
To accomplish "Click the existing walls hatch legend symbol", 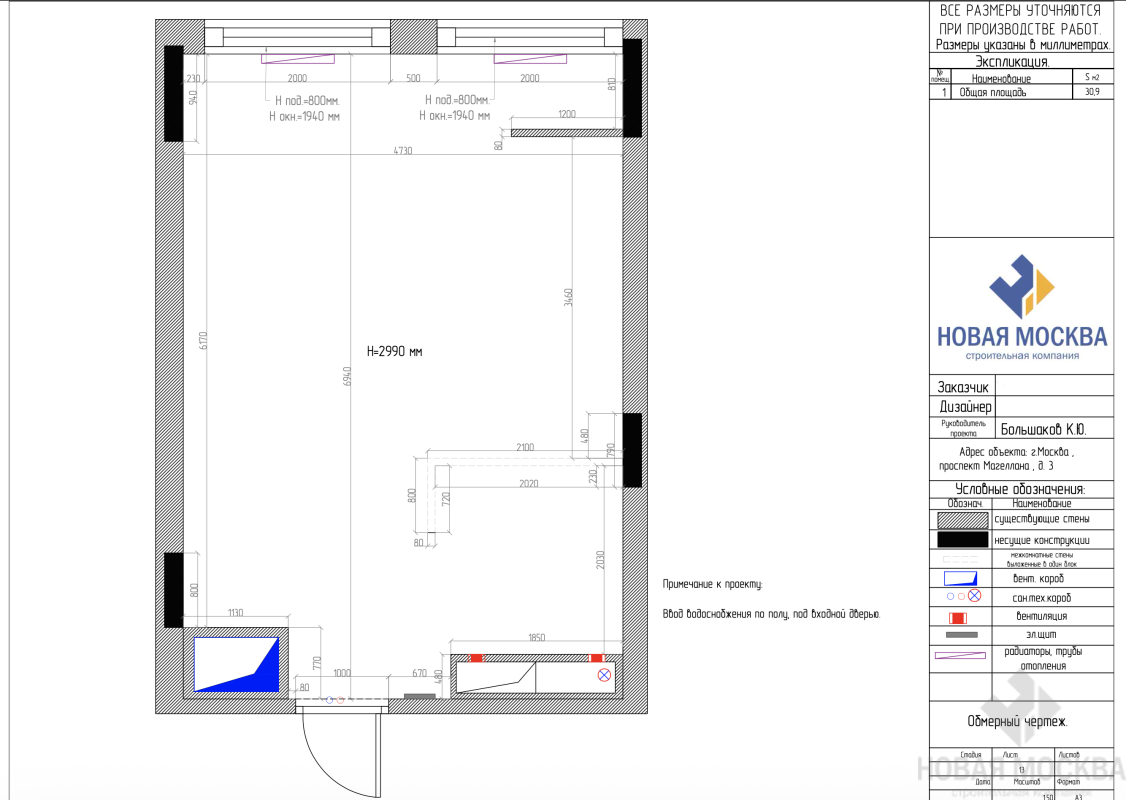I will click(960, 520).
